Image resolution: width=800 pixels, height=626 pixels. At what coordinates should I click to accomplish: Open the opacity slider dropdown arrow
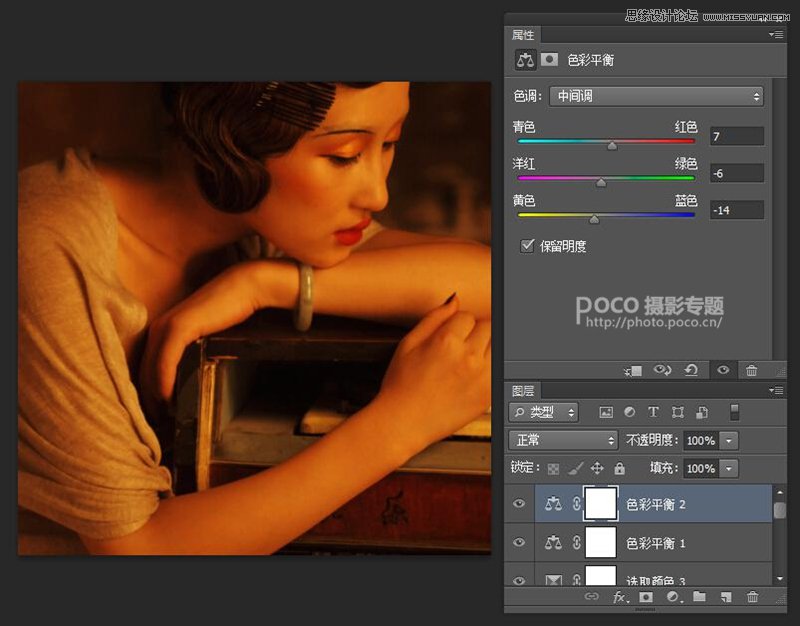pyautogui.click(x=729, y=440)
